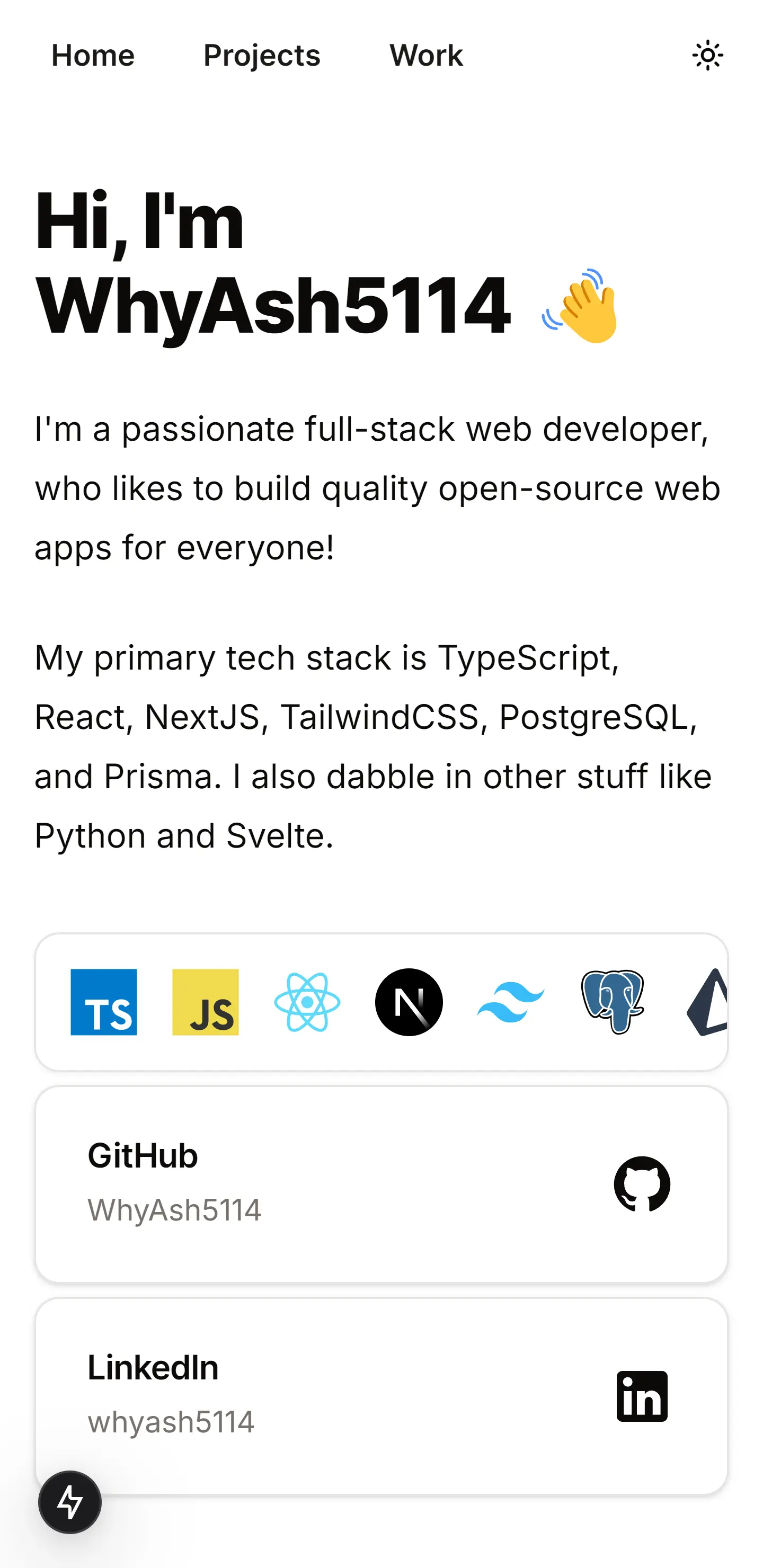Open the LinkedIn whyash5114 profile card
This screenshot has height=1568, width=763.
coord(381,1396)
